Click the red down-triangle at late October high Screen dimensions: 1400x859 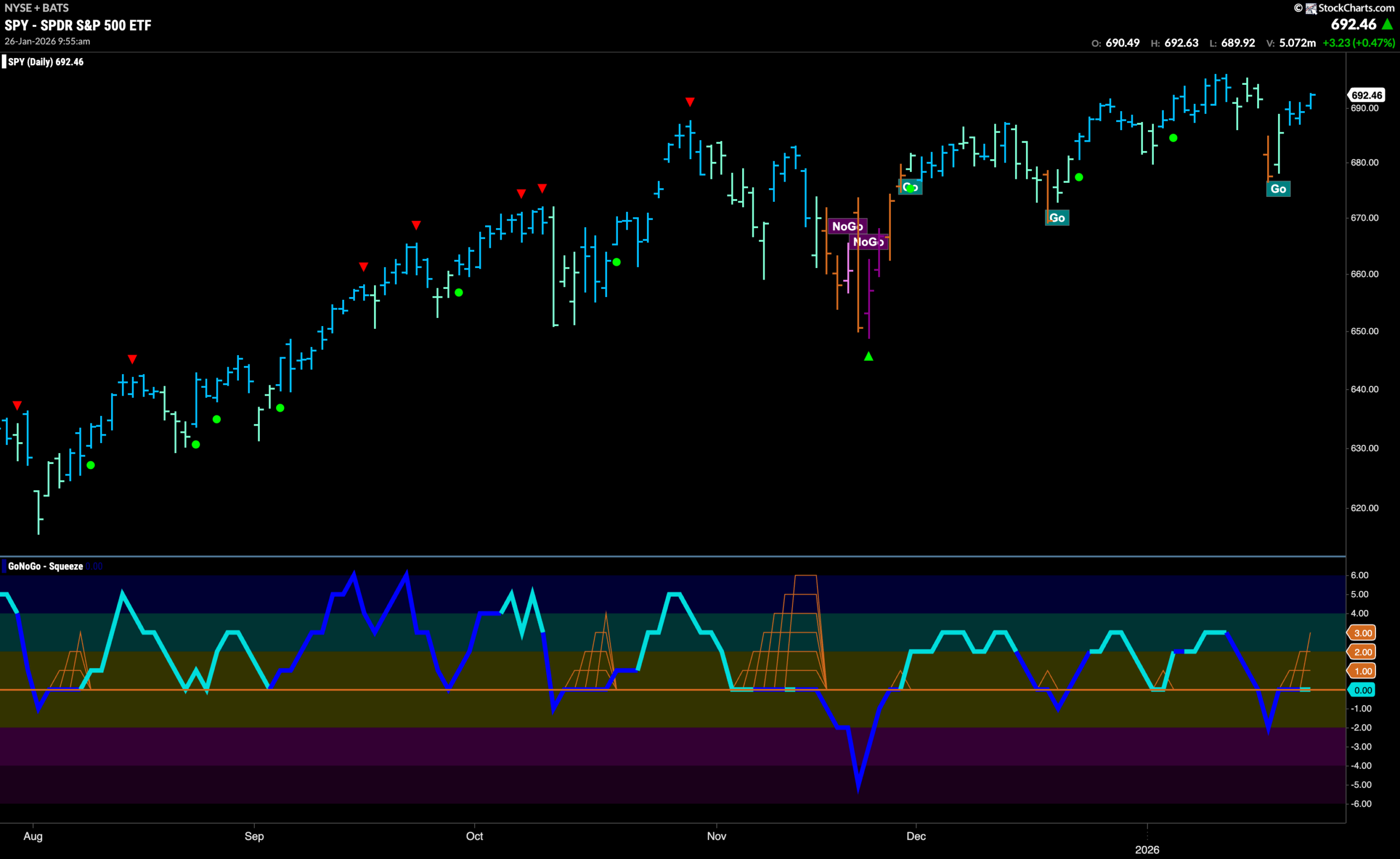[x=690, y=102]
